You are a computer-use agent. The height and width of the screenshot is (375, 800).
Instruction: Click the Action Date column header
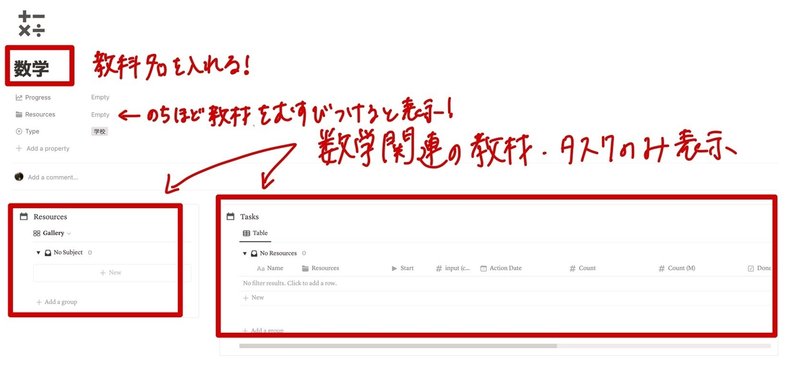tap(501, 268)
